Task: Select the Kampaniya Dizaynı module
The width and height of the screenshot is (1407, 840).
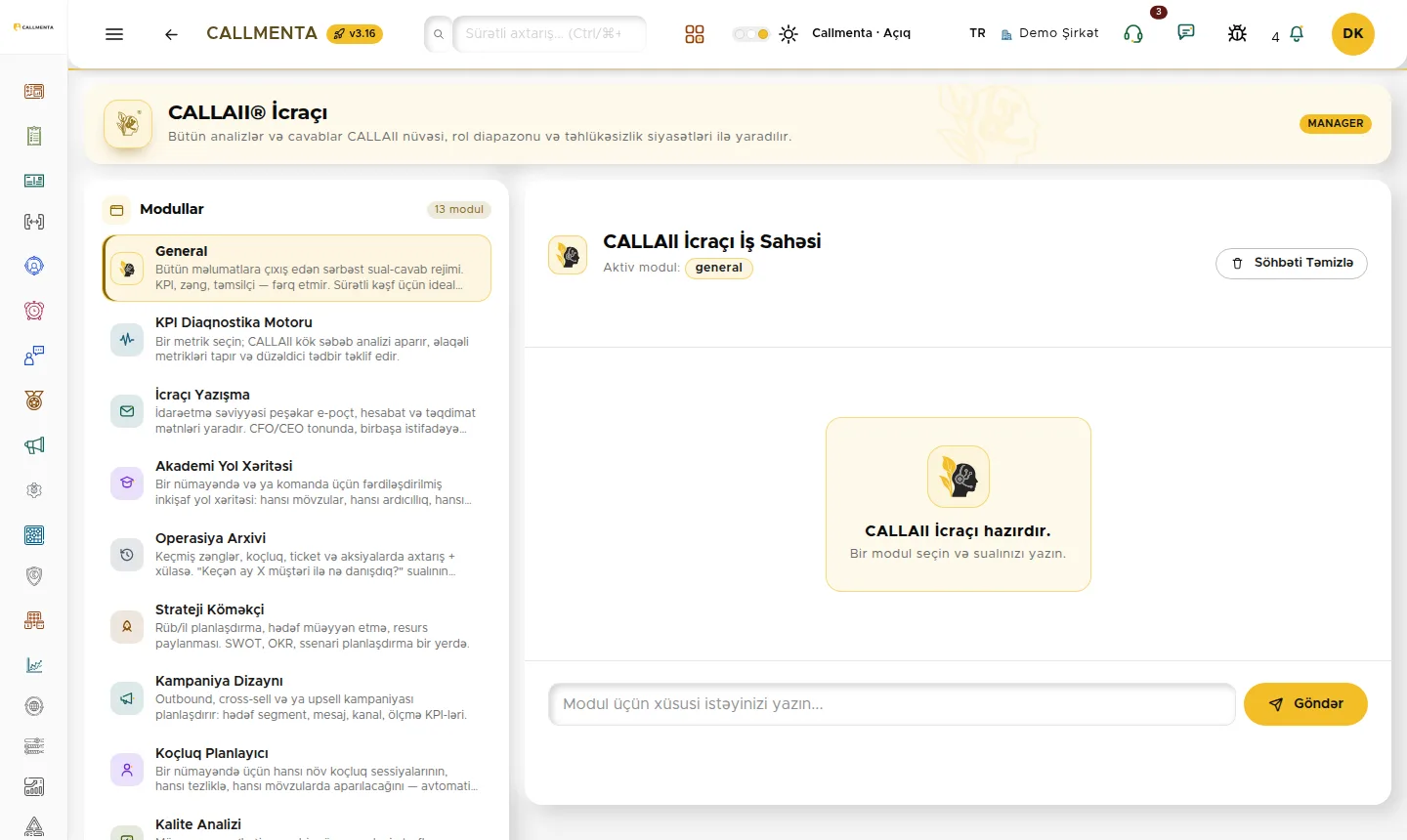Action: 297,697
